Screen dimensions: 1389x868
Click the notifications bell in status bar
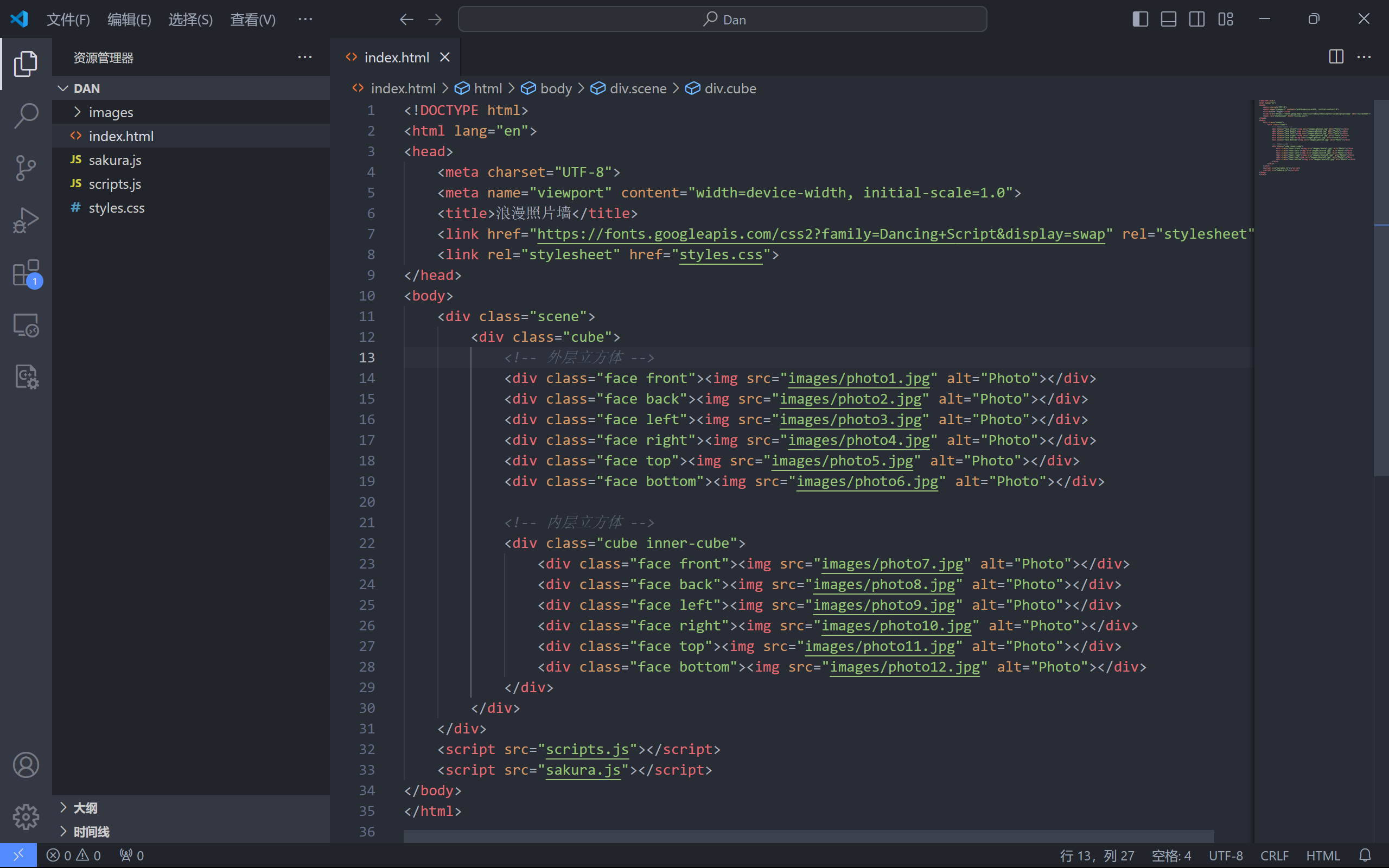coord(1365,856)
